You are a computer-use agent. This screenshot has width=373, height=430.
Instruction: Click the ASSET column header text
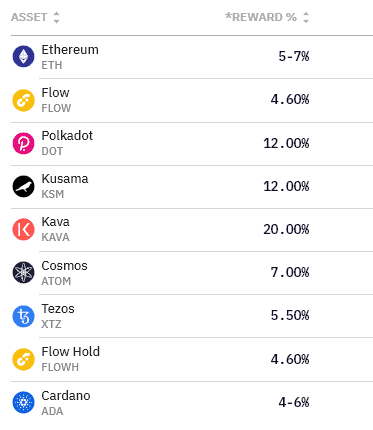pos(29,17)
